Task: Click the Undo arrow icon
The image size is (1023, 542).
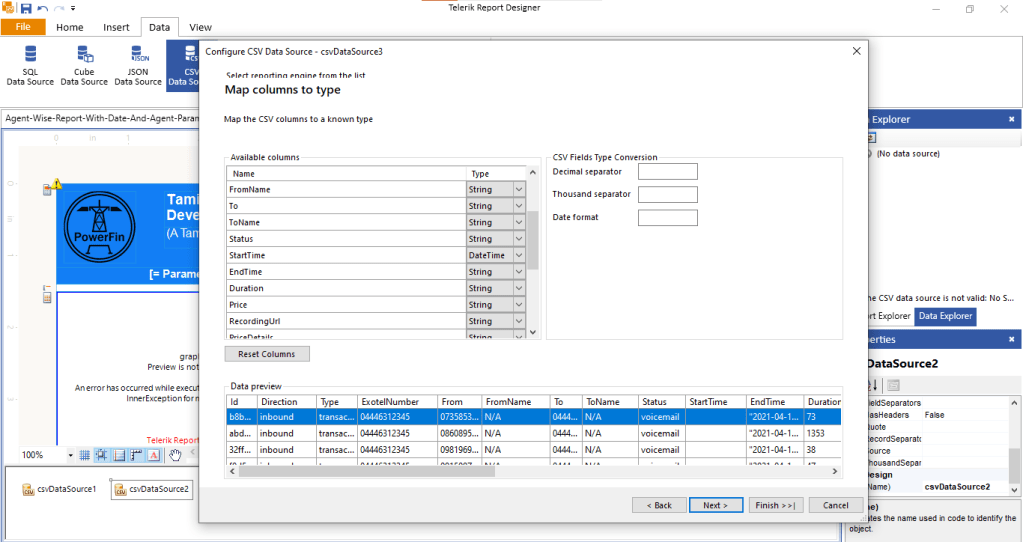Action: point(42,8)
